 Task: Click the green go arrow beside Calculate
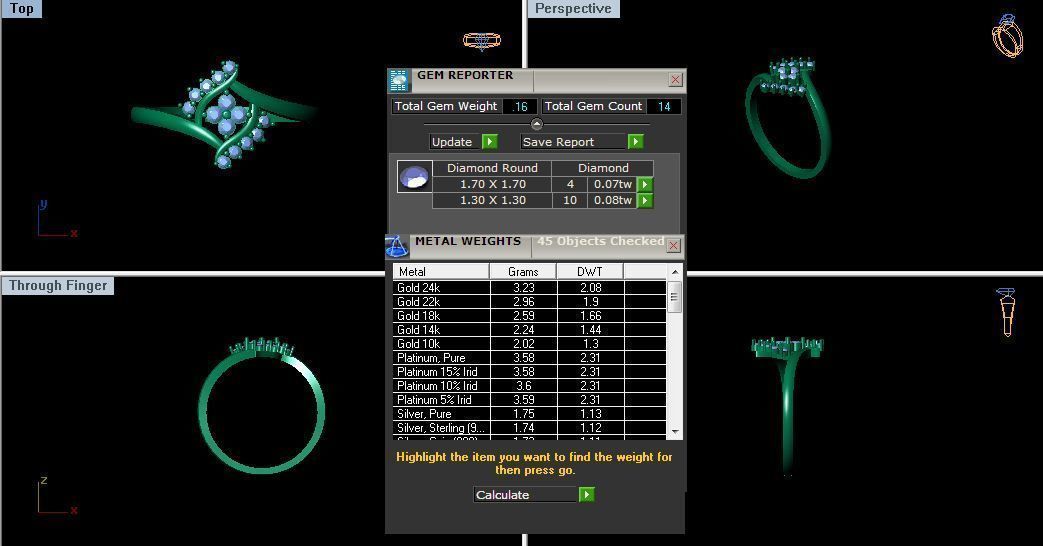tap(586, 495)
